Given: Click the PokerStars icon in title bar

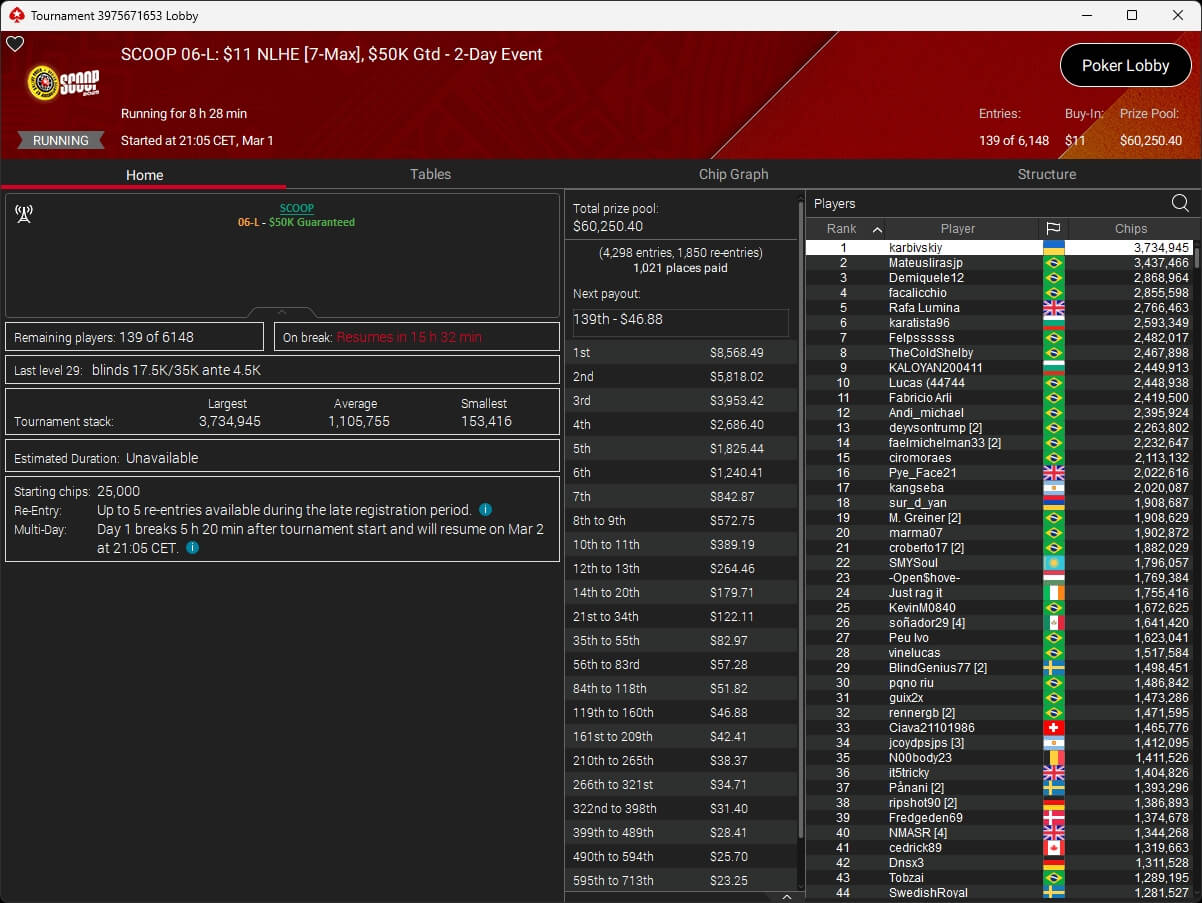Looking at the screenshot, I should [x=15, y=15].
